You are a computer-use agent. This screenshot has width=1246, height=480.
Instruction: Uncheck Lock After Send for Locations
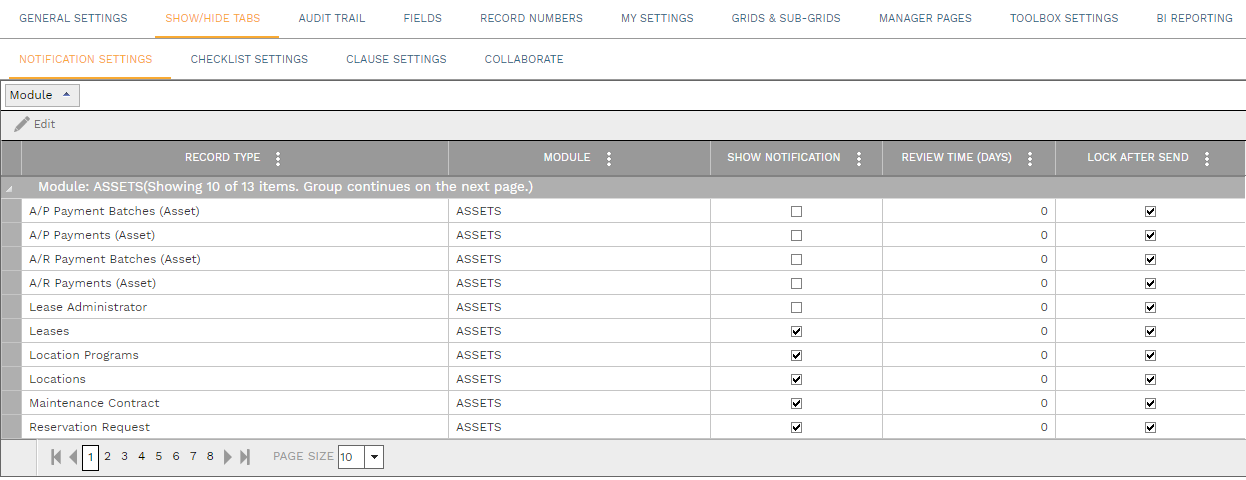coord(1150,379)
